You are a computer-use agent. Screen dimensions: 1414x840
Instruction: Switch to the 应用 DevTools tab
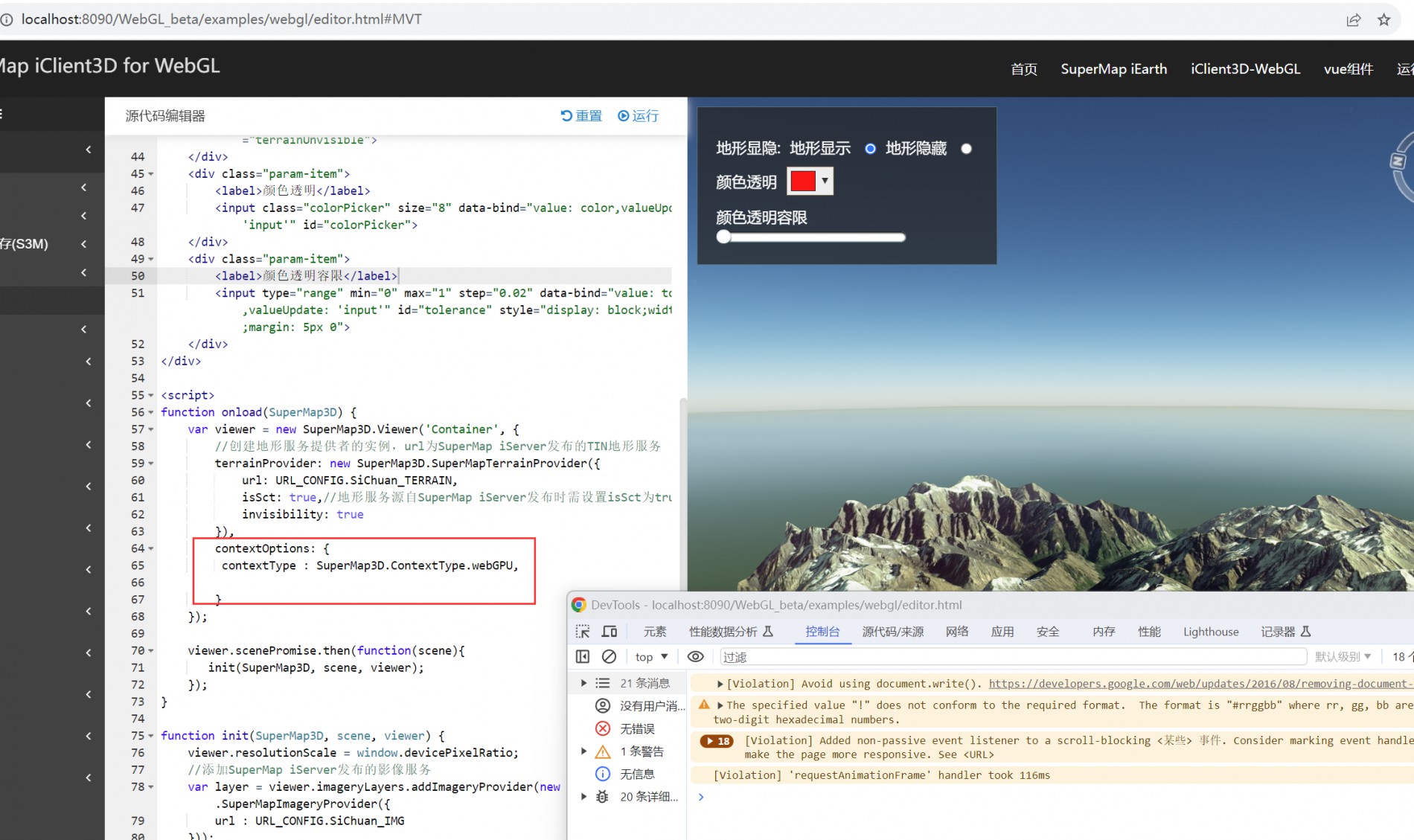click(1002, 632)
